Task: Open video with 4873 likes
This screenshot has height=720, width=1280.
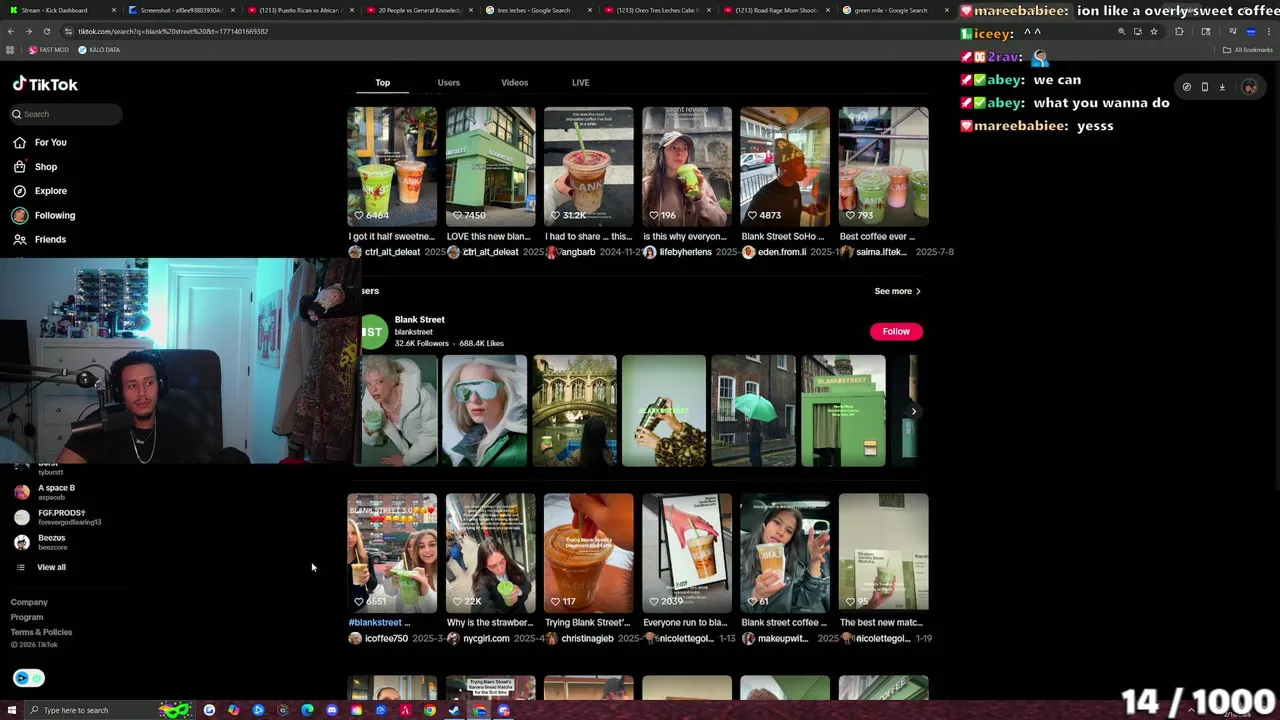Action: coord(784,166)
